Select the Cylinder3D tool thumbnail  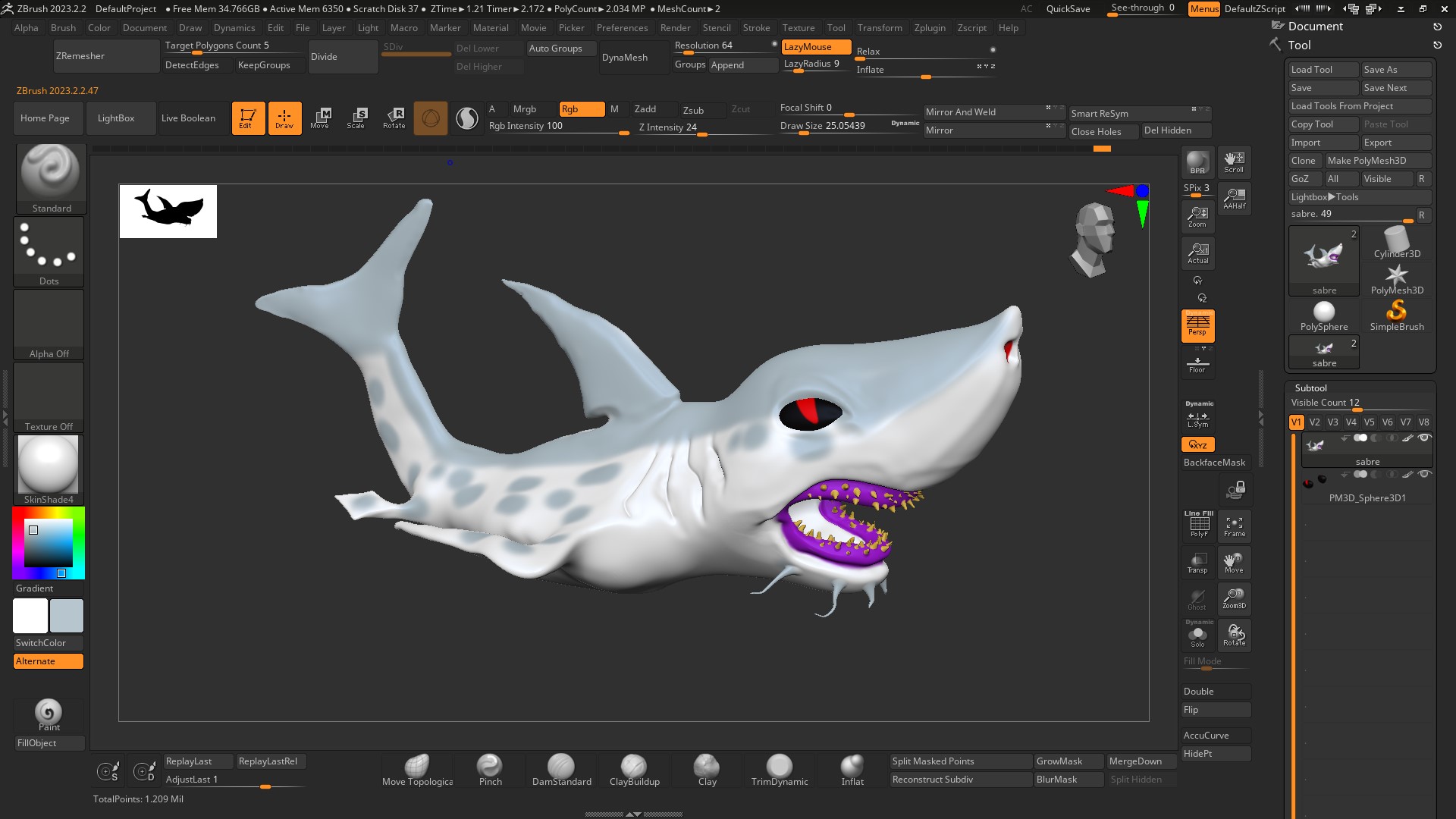(x=1397, y=243)
